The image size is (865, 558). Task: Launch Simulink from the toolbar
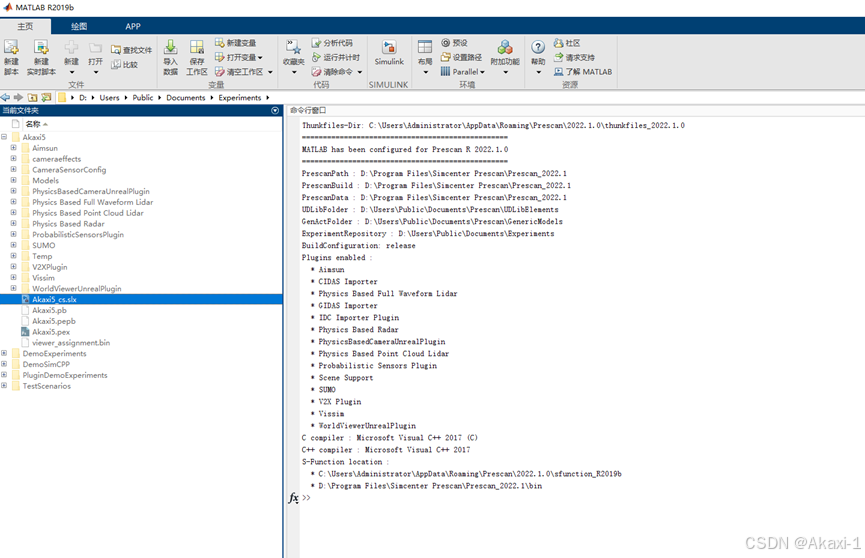(389, 52)
